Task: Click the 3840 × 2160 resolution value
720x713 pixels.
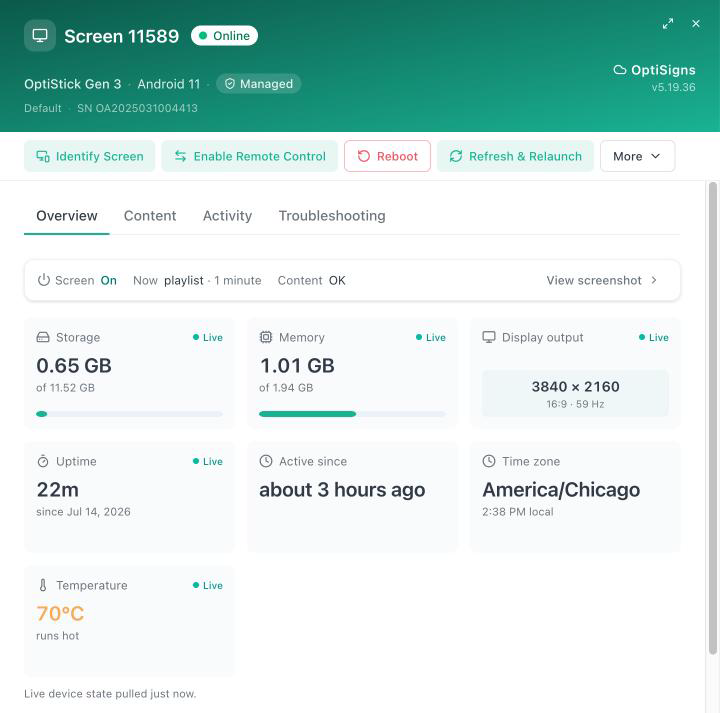Action: 575,387
